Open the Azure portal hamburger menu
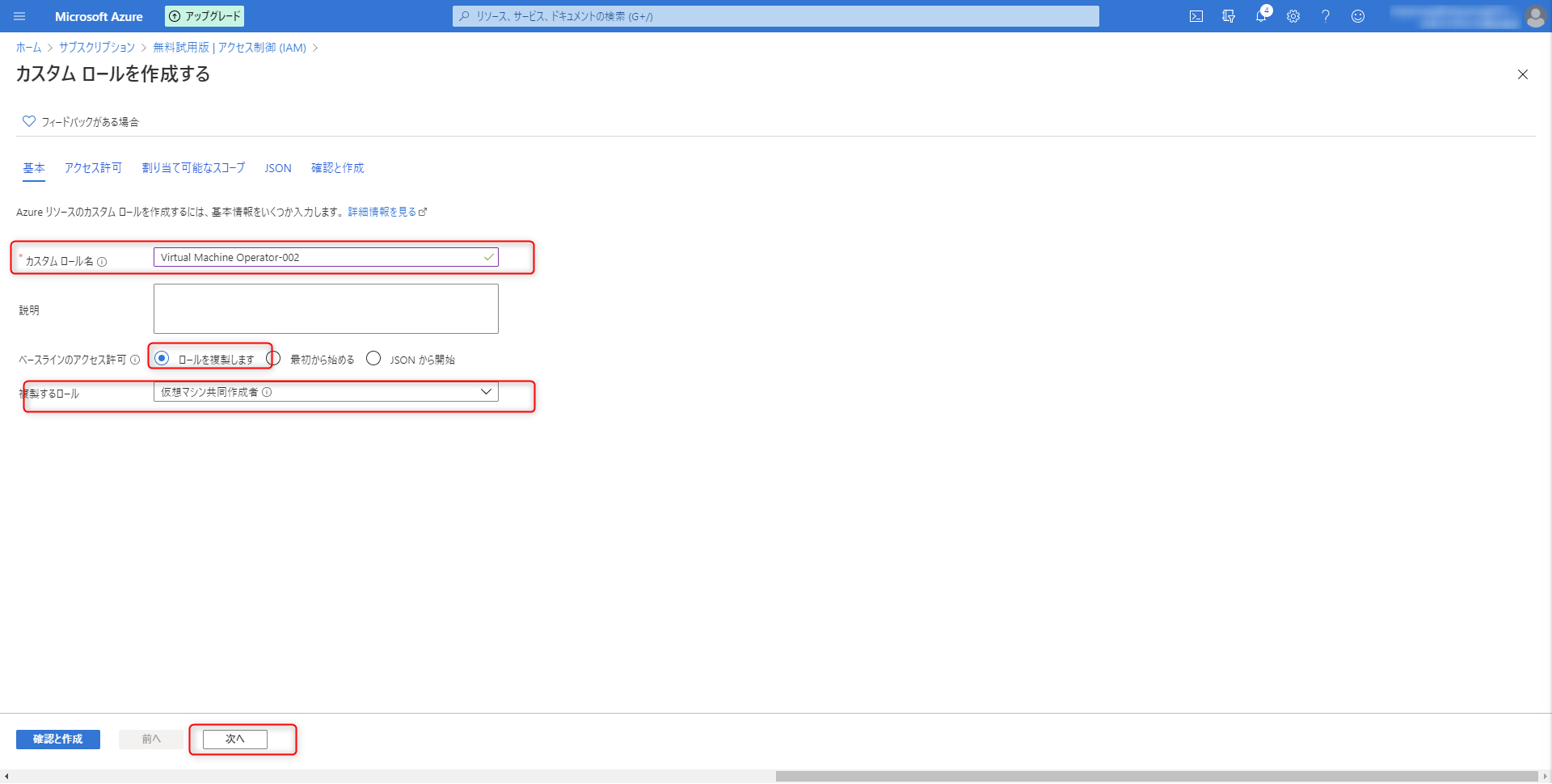Image resolution: width=1552 pixels, height=784 pixels. [x=19, y=16]
